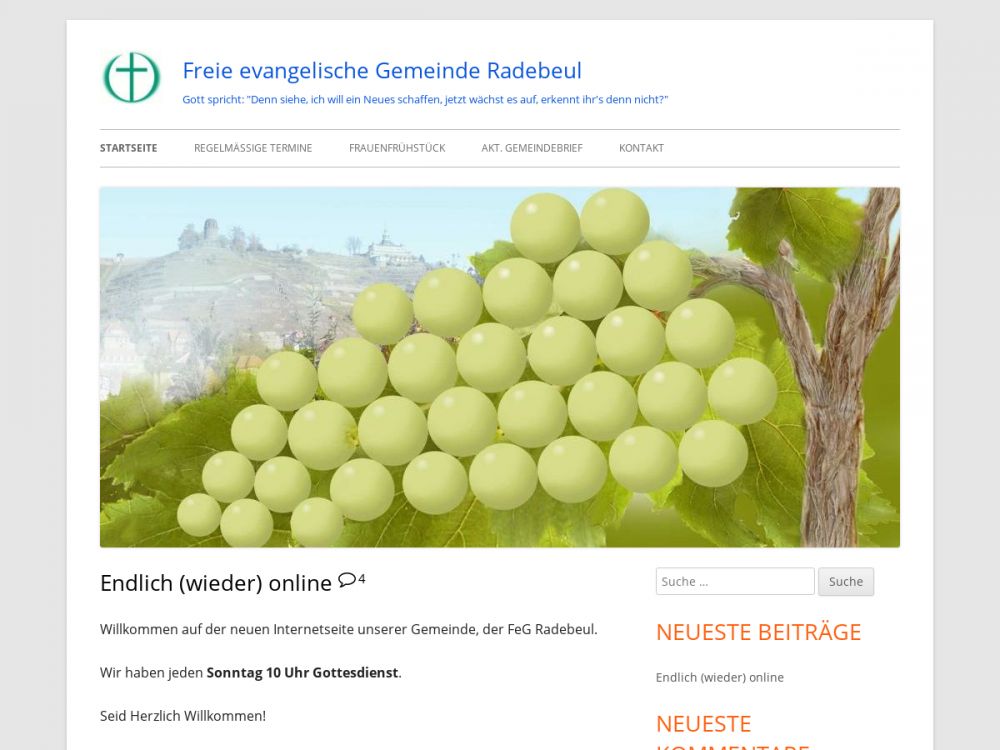Open the comments bubble icon beside post title
This screenshot has height=750, width=1000.
(346, 580)
